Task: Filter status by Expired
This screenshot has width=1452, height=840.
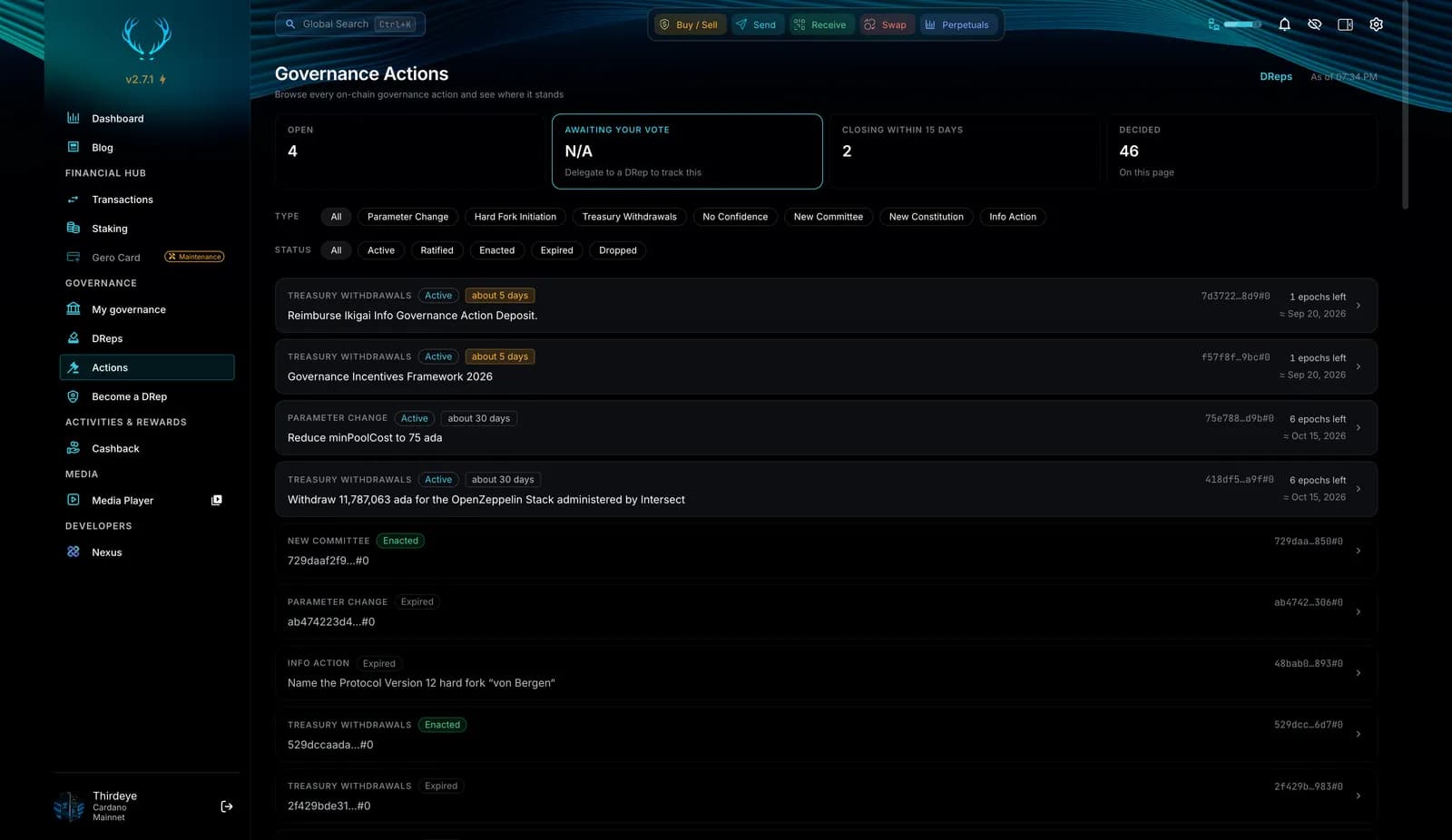Action: pyautogui.click(x=557, y=250)
